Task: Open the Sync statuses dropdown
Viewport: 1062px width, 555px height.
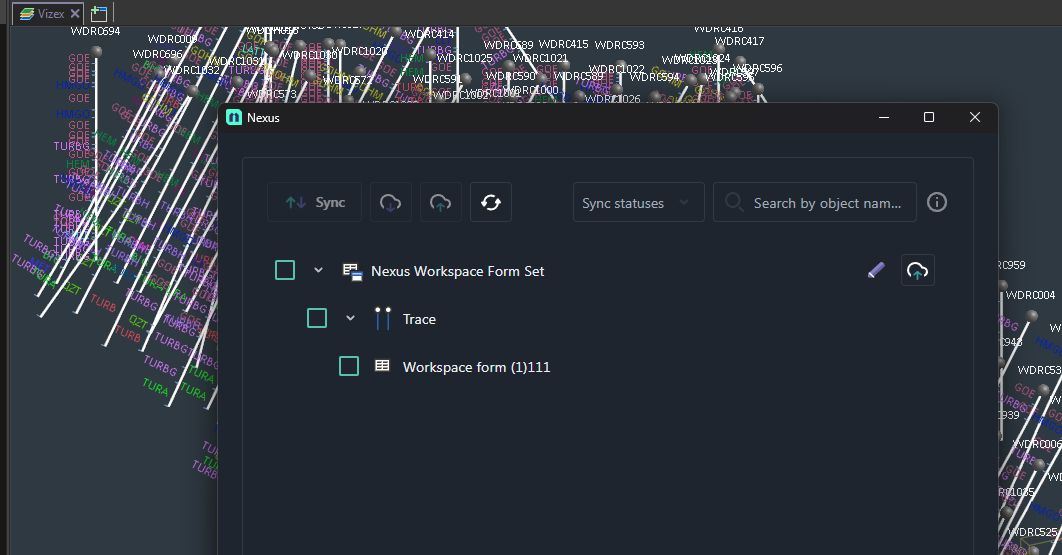Action: pos(637,202)
